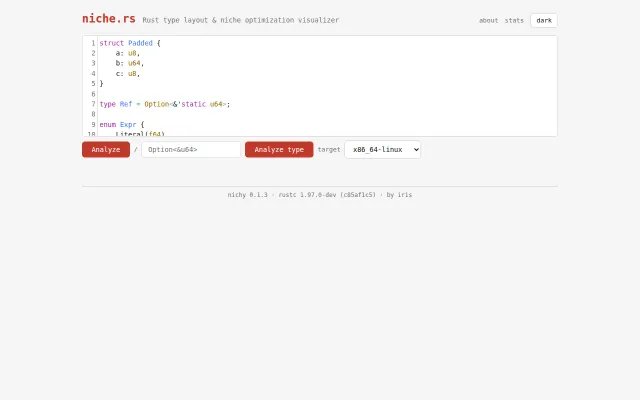Click line number 7 in the gutter
This screenshot has height=400, width=640.
click(93, 104)
